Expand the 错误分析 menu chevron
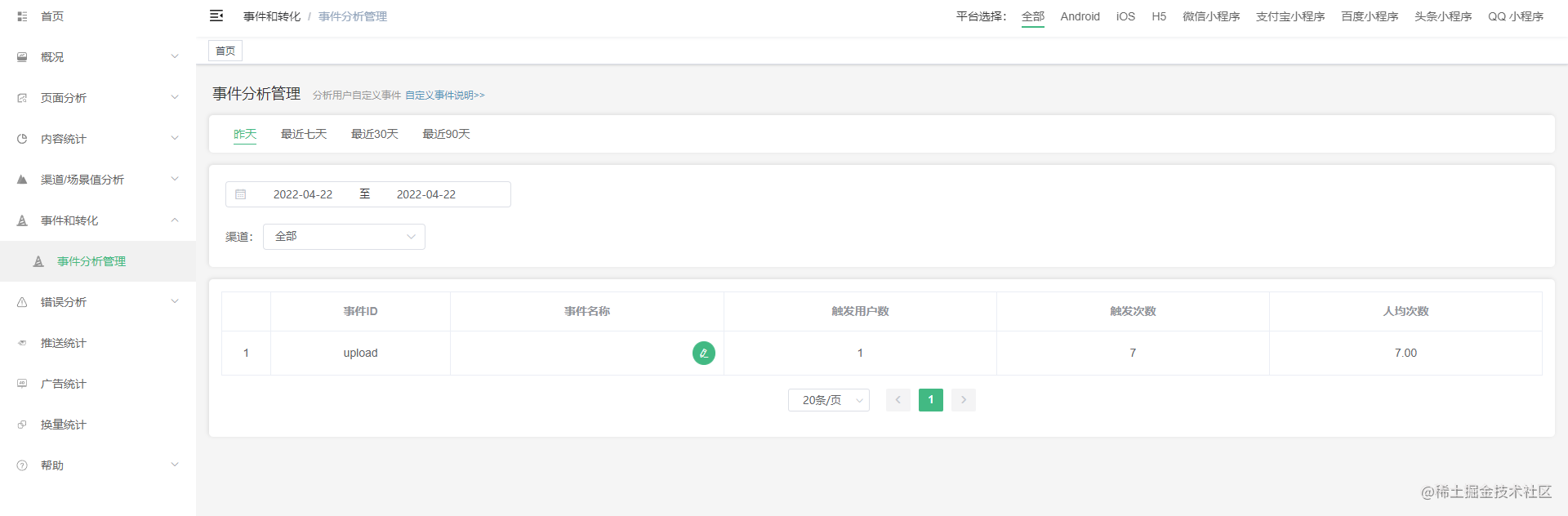Viewport: 1568px width, 516px height. [175, 301]
